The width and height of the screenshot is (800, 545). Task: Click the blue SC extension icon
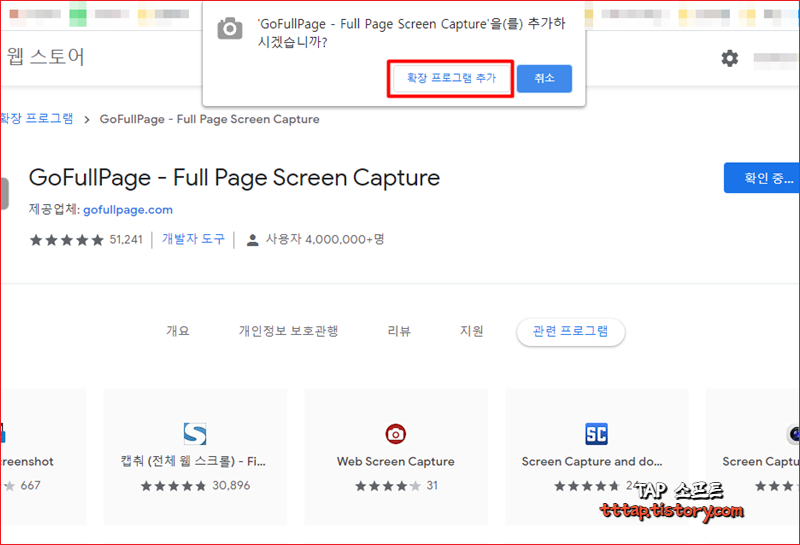(x=596, y=434)
